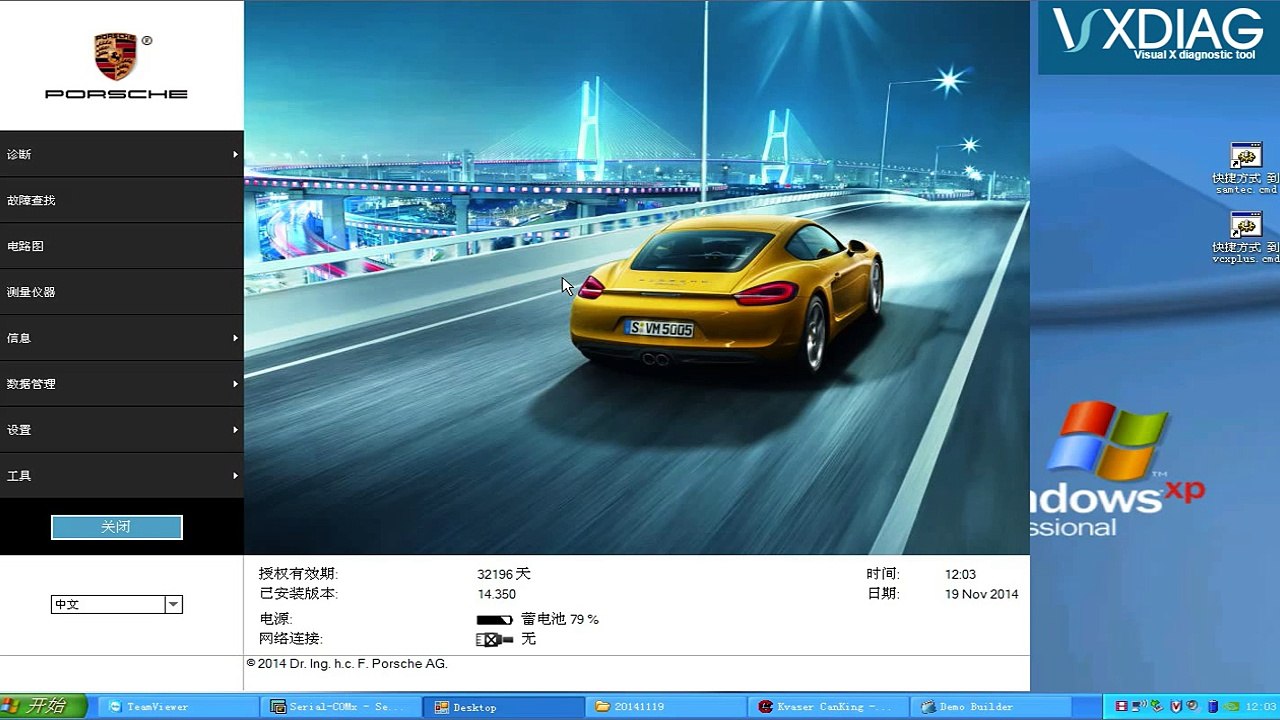Click the 已安装版本 label
1280x720 pixels.
pyautogui.click(x=299, y=594)
